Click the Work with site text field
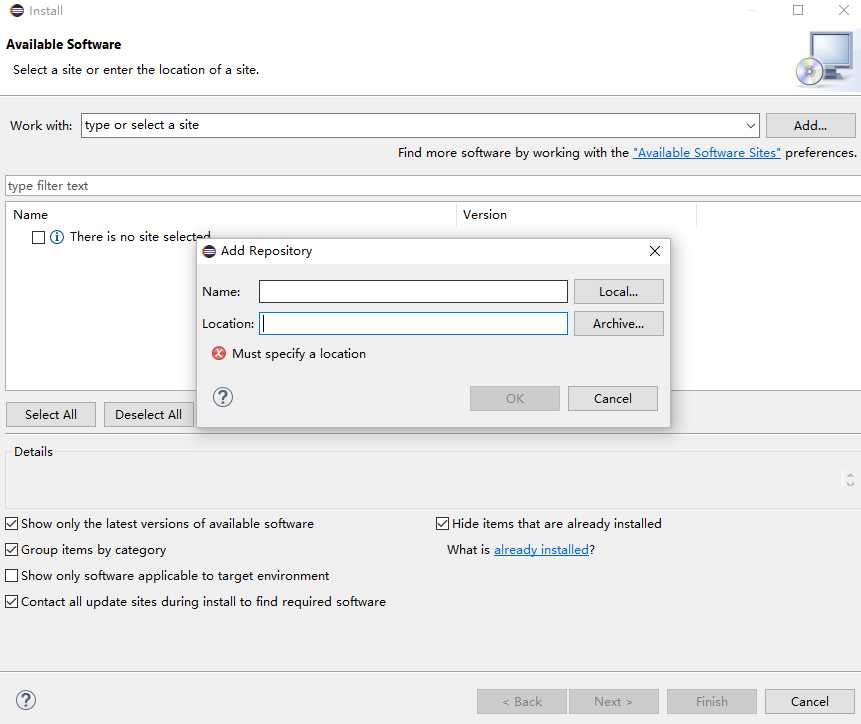The height and width of the screenshot is (724, 861). (412, 126)
